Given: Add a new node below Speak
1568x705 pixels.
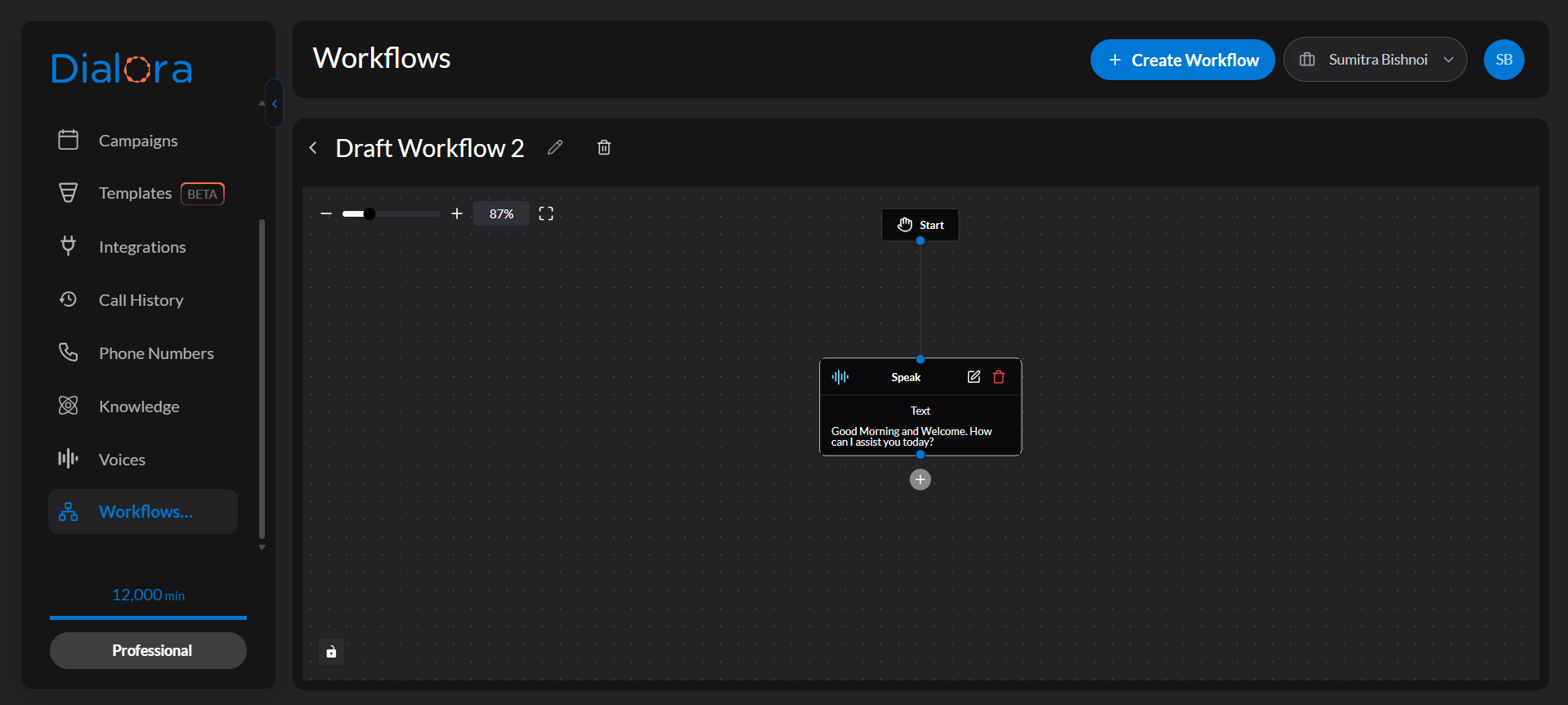Looking at the screenshot, I should pos(921,480).
